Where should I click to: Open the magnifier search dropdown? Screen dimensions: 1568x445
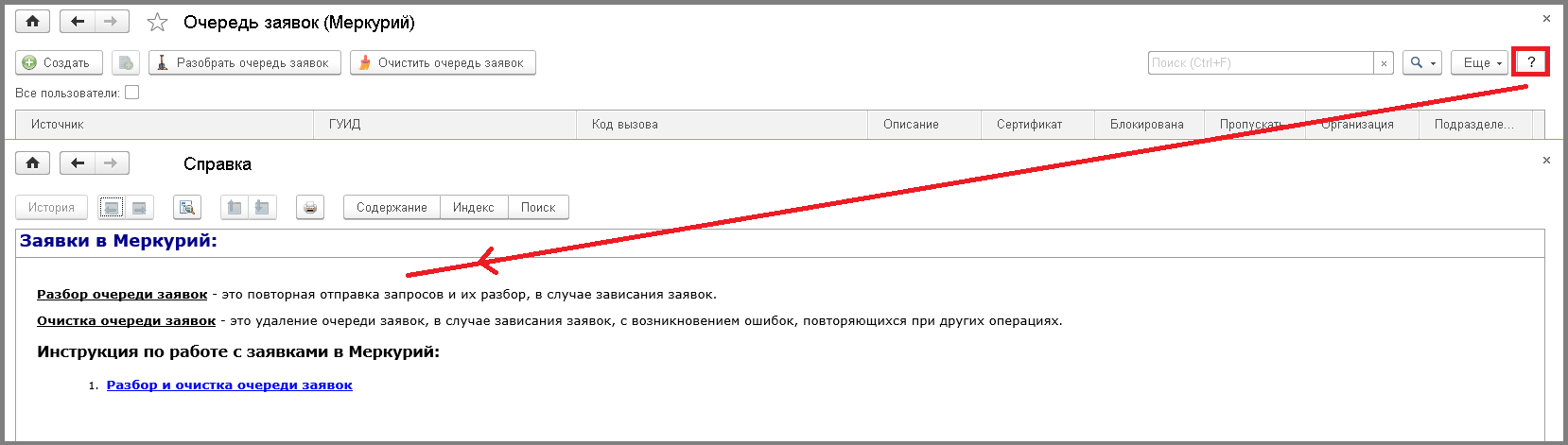(x=1422, y=62)
